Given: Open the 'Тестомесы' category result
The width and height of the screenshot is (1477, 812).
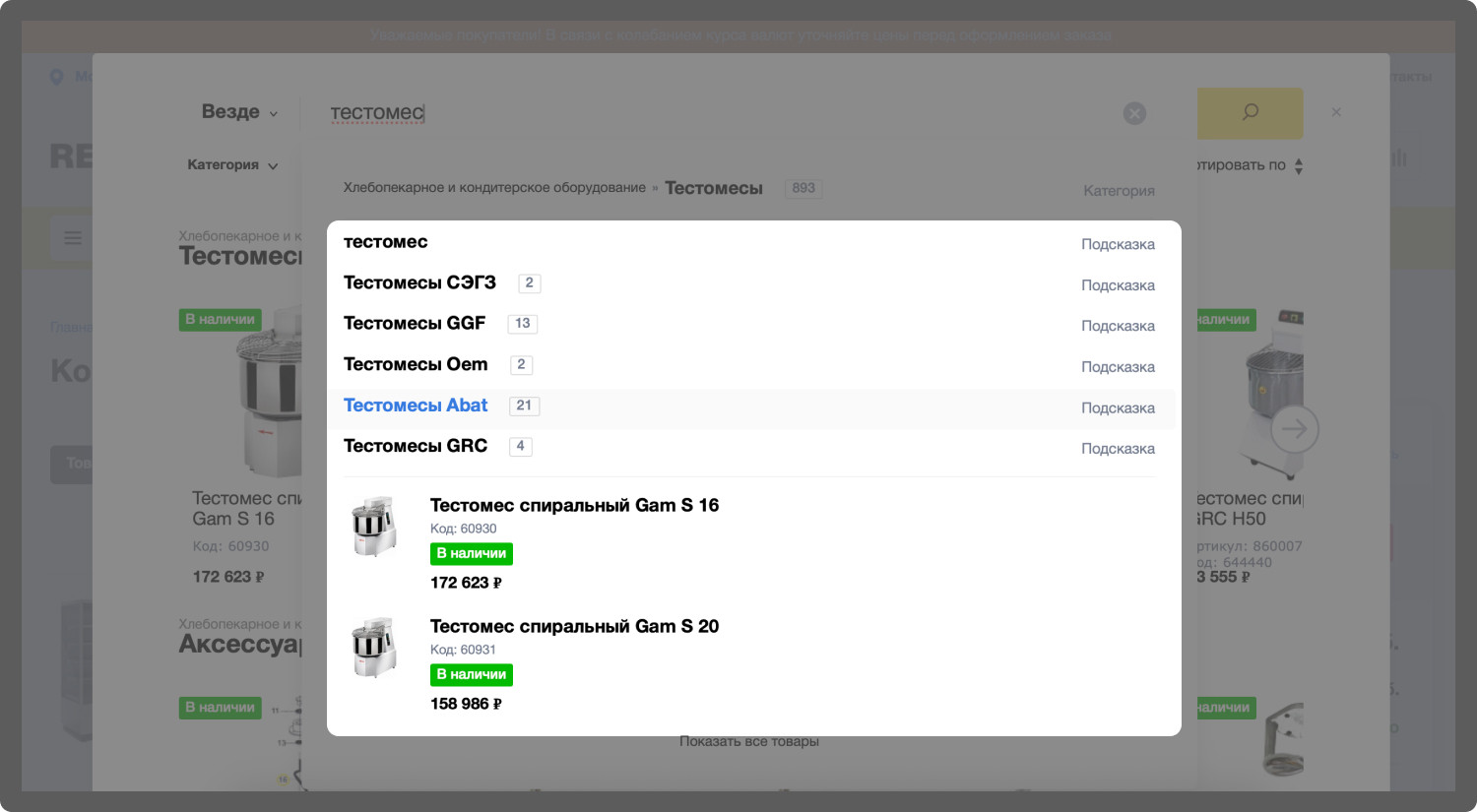Looking at the screenshot, I should coord(714,188).
